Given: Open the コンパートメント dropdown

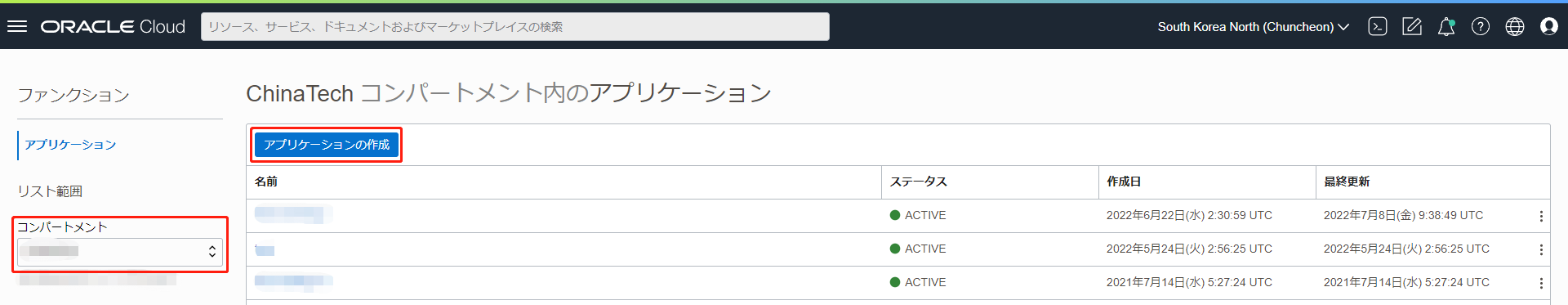Looking at the screenshot, I should tap(120, 251).
